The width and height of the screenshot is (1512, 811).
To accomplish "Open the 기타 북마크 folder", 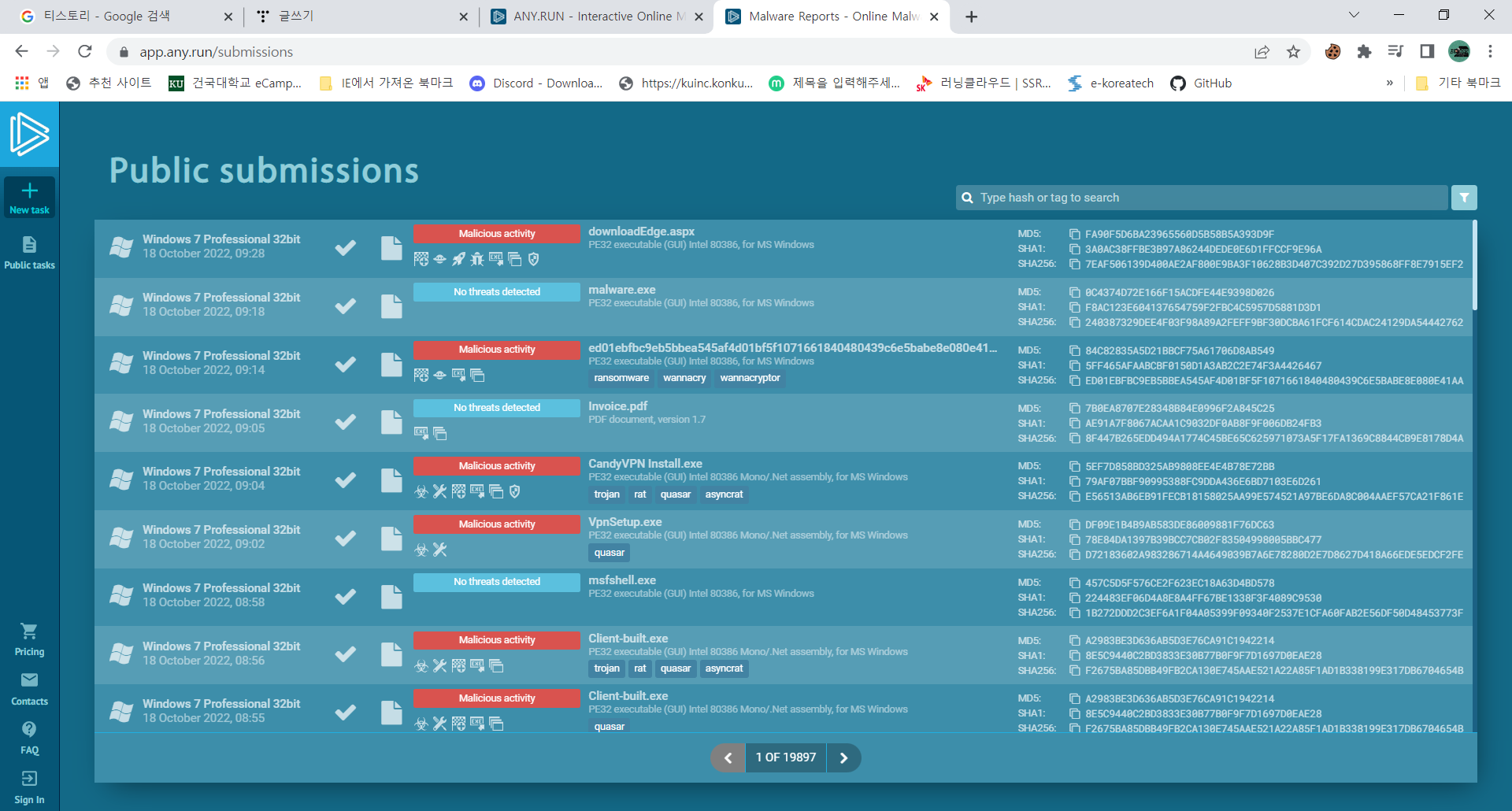I will pyautogui.click(x=1458, y=83).
